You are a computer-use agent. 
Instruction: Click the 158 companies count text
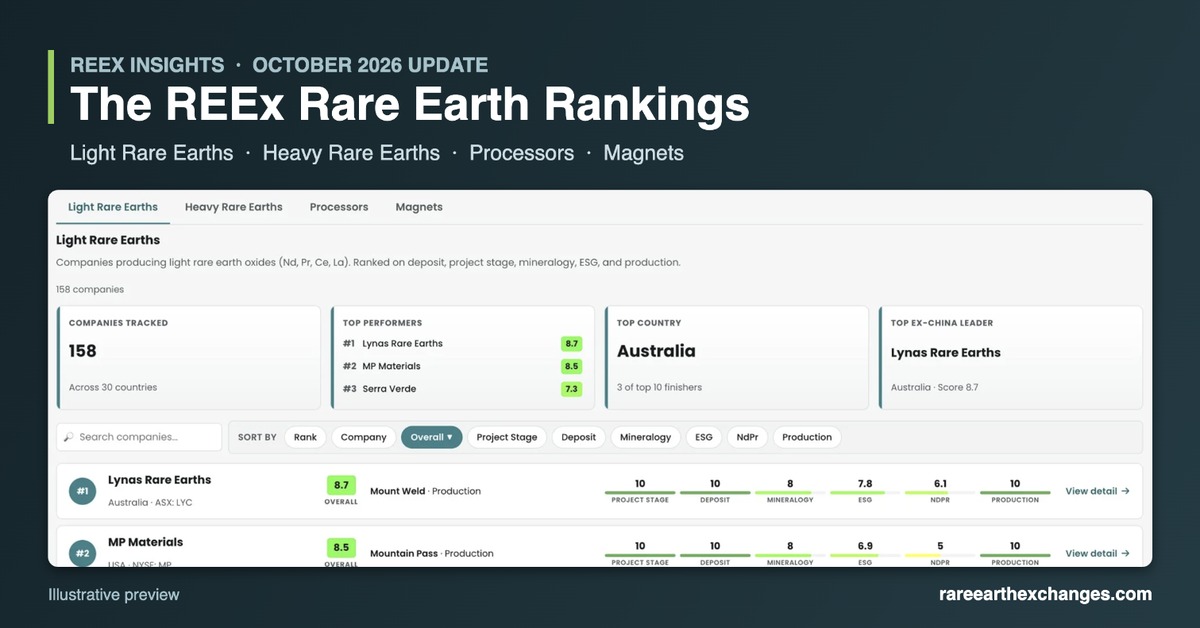(90, 289)
